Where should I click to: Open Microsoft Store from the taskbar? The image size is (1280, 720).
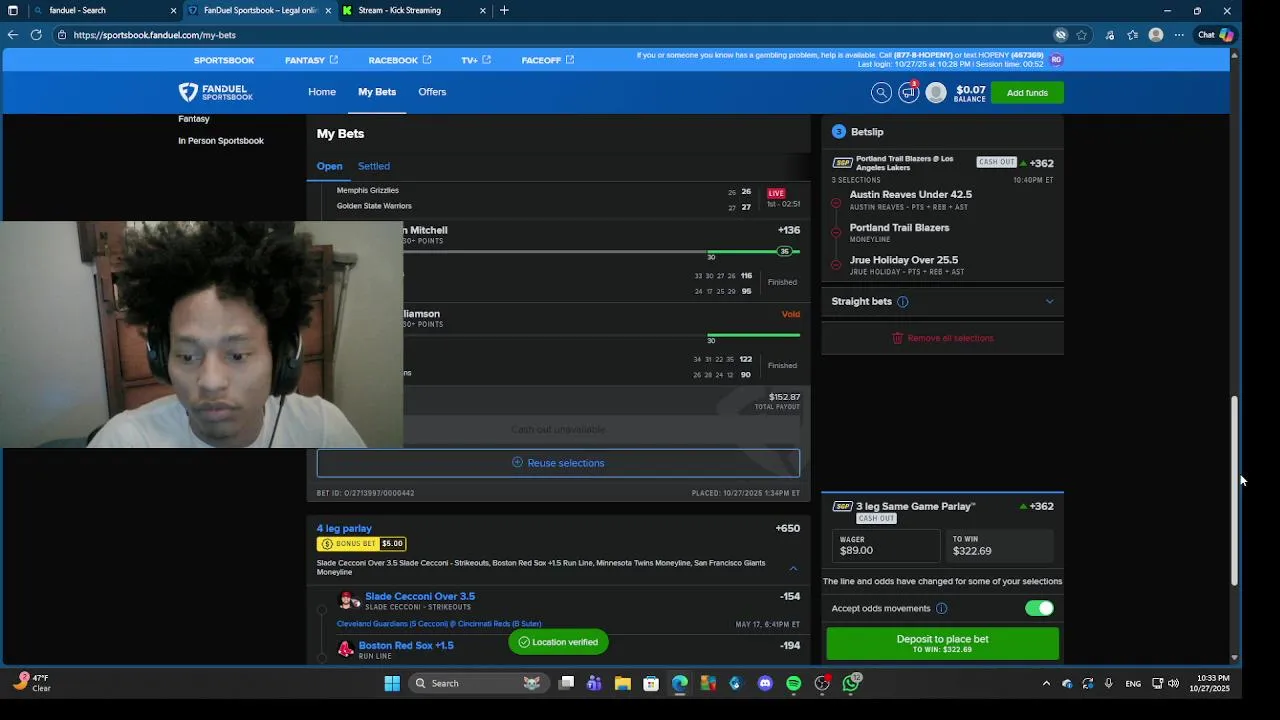pos(651,683)
